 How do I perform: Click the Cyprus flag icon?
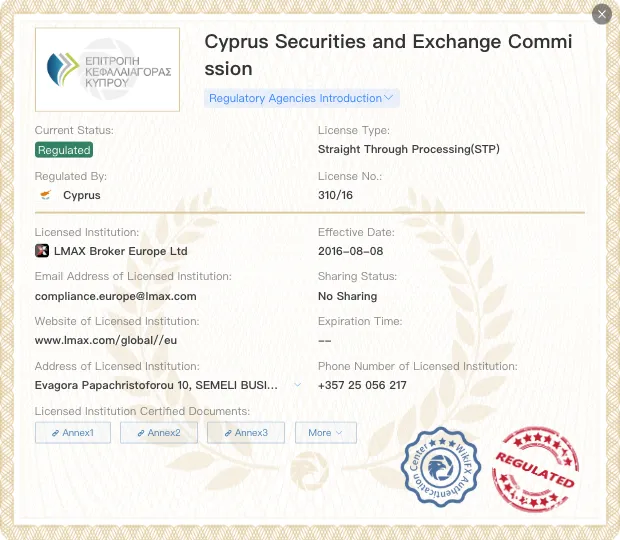[x=46, y=195]
